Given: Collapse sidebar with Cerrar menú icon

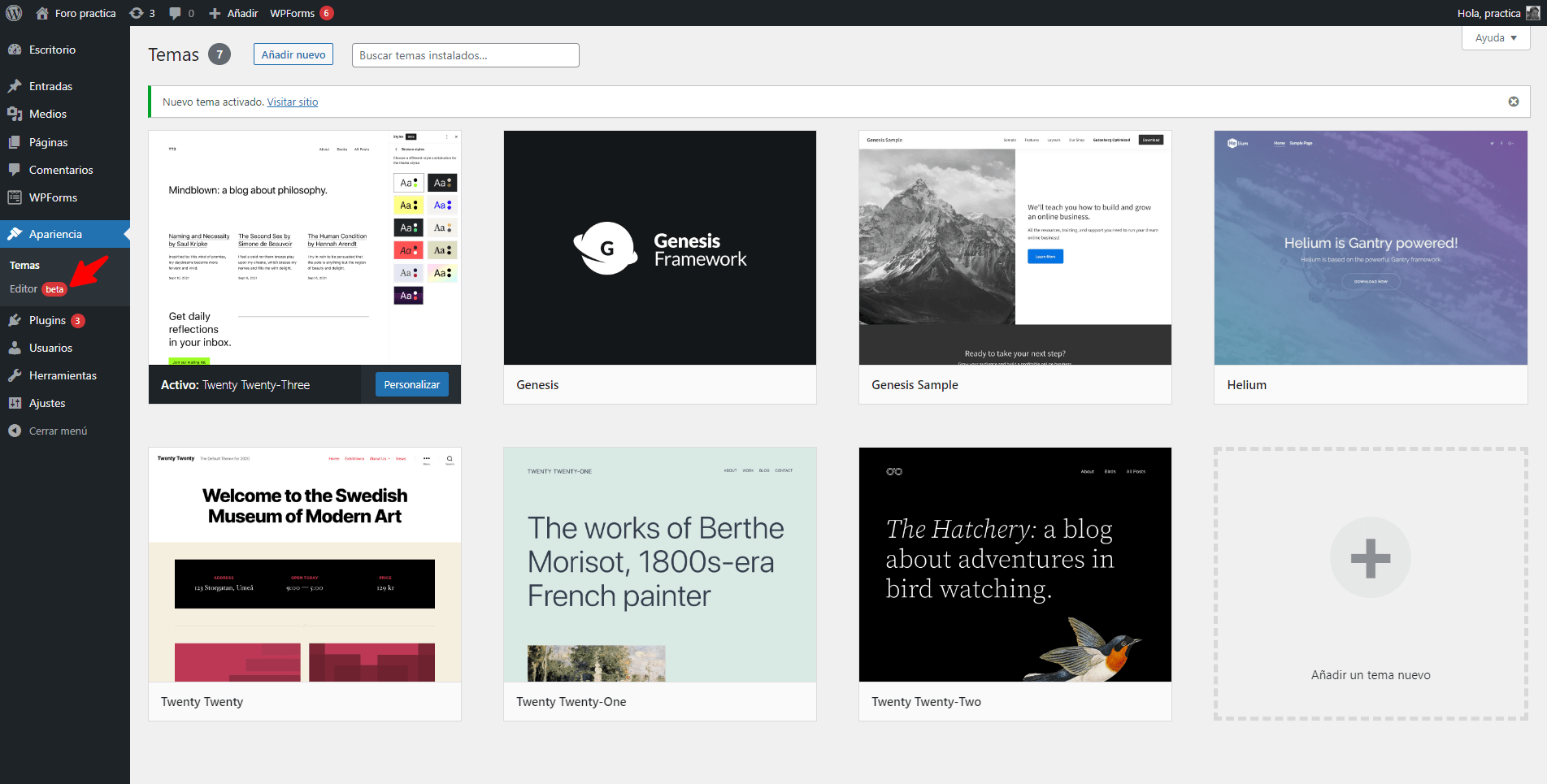Looking at the screenshot, I should click(x=15, y=431).
